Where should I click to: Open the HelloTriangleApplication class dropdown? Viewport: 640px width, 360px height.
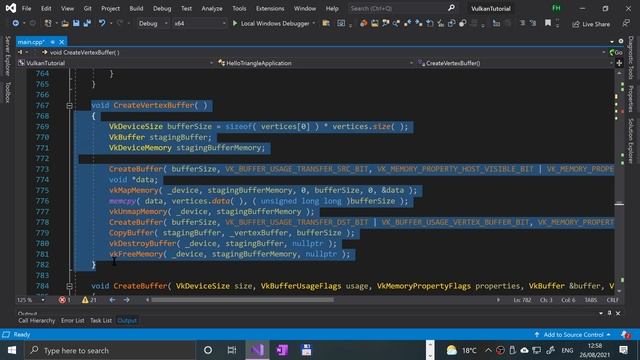click(x=316, y=63)
